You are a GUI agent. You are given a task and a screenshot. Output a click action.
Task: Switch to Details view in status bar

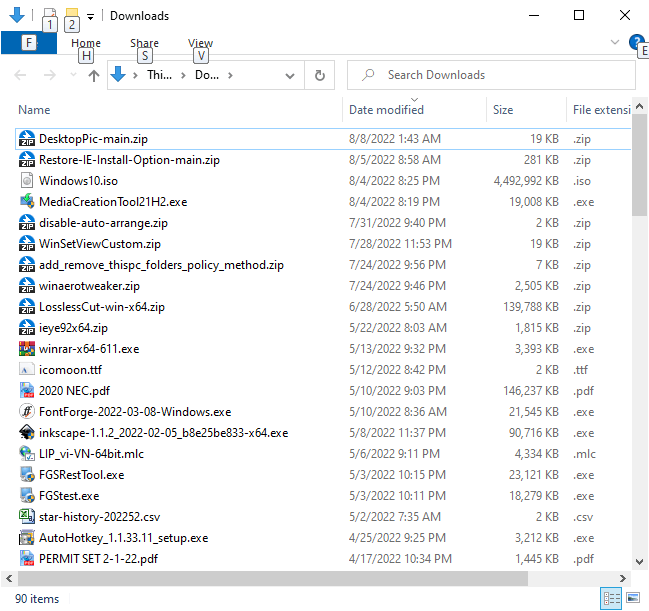[x=611, y=599]
